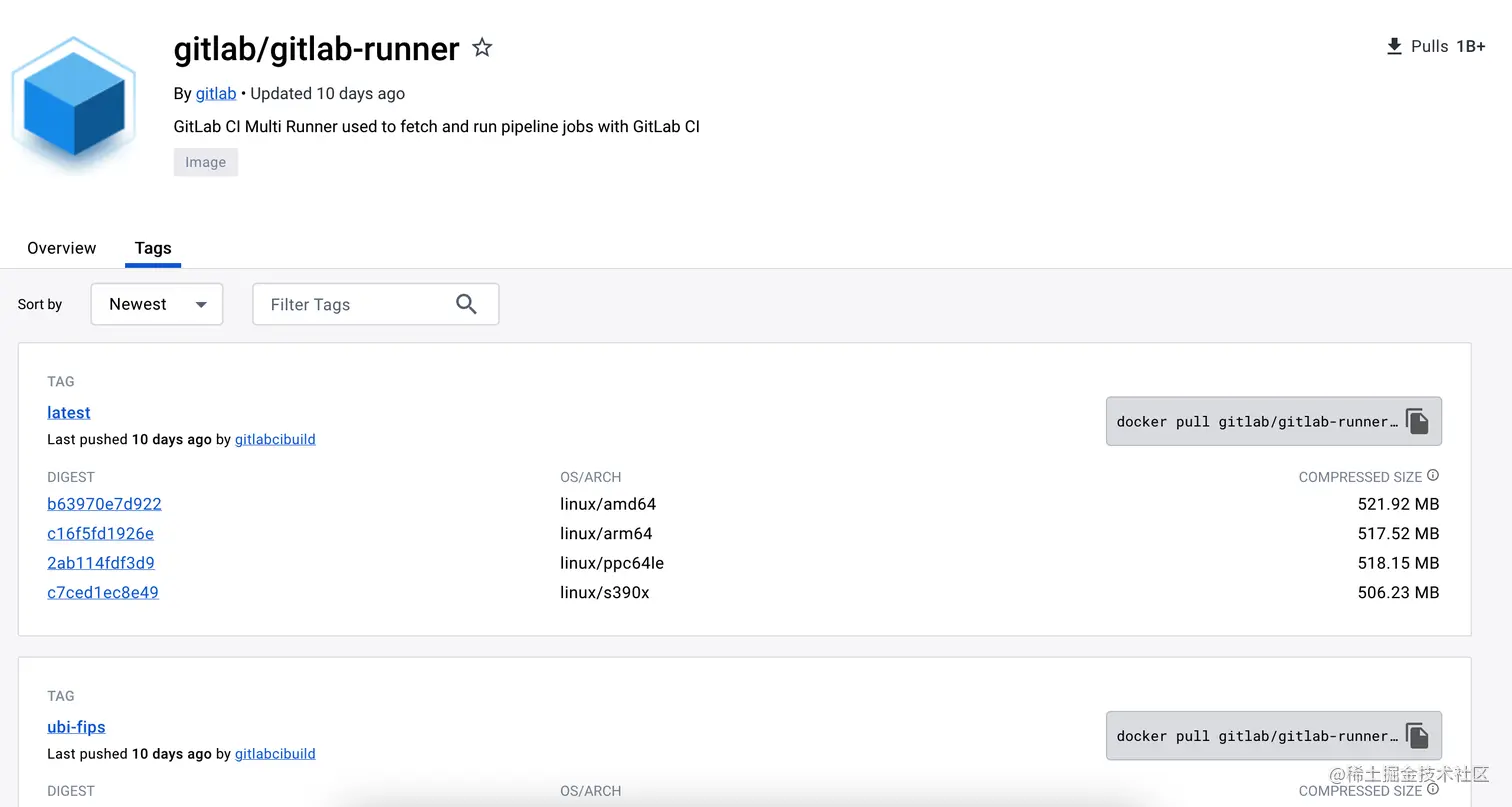
Task: Open the latest tag link
Action: pyautogui.click(x=69, y=412)
